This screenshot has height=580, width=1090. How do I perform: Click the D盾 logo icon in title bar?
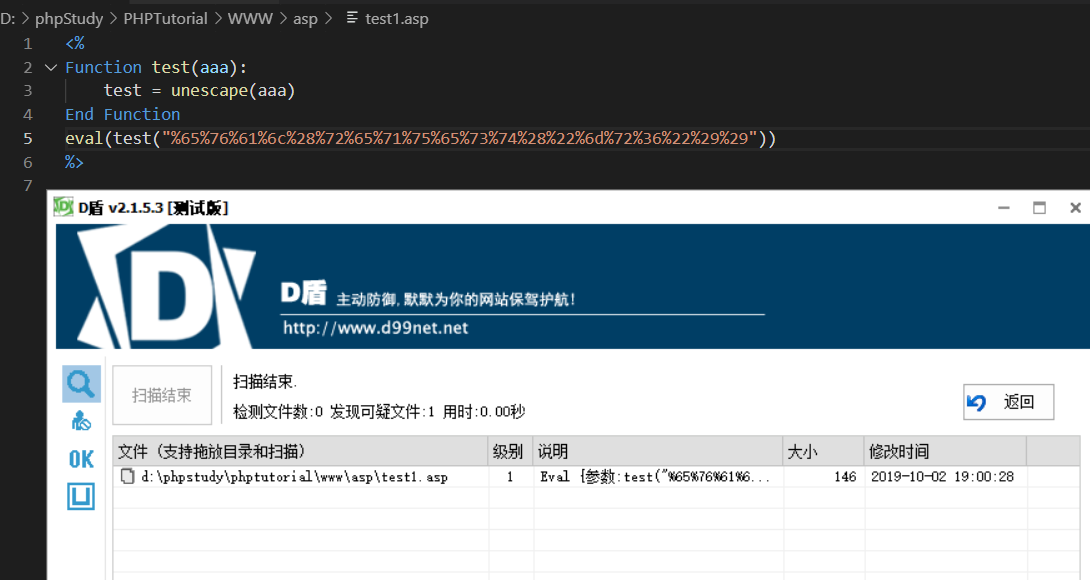(x=63, y=207)
